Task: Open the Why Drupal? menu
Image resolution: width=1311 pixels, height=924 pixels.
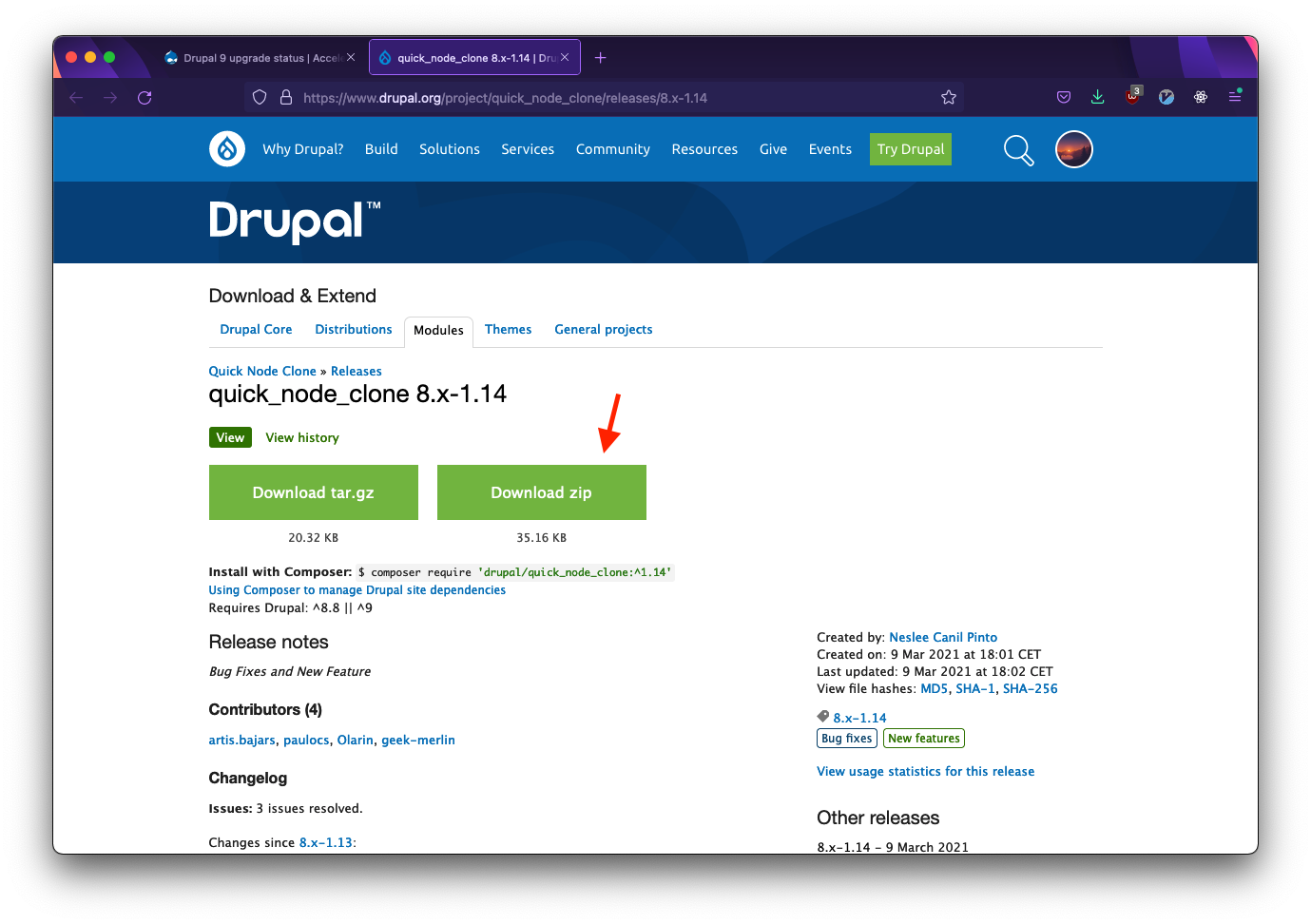Action: (x=303, y=149)
